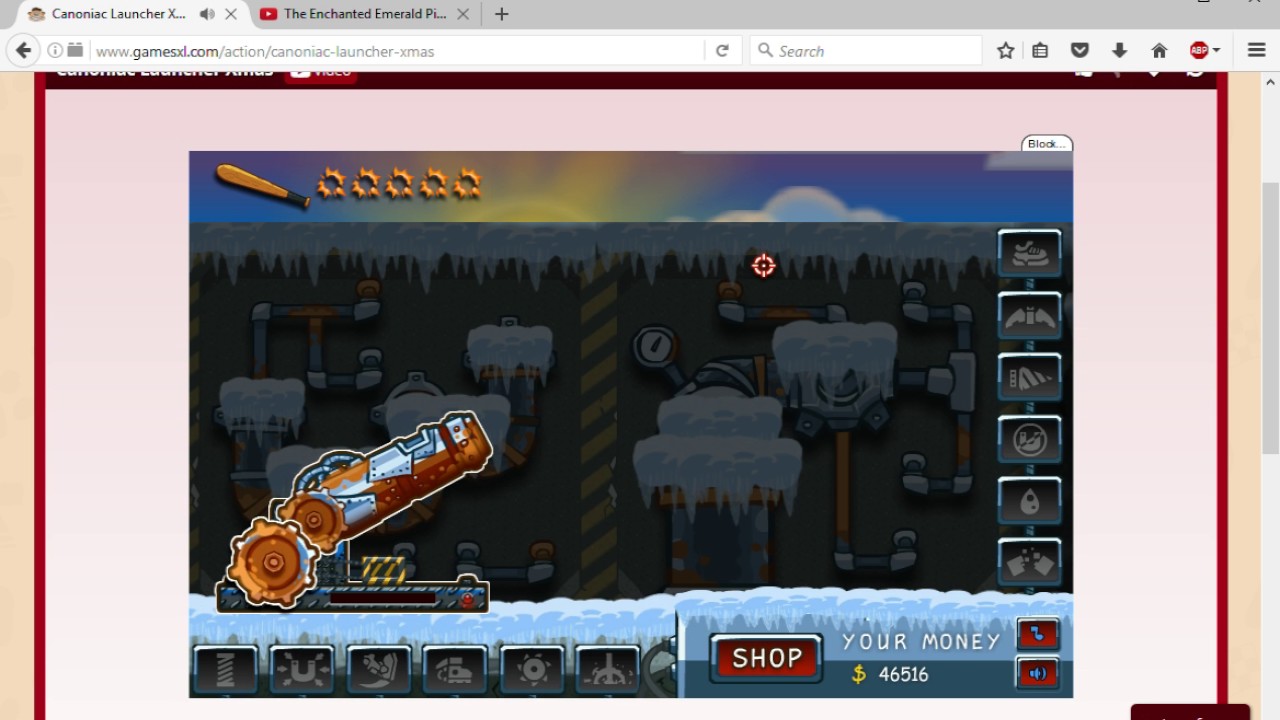Open the browser hamburger menu
This screenshot has height=720, width=1280.
[1256, 50]
